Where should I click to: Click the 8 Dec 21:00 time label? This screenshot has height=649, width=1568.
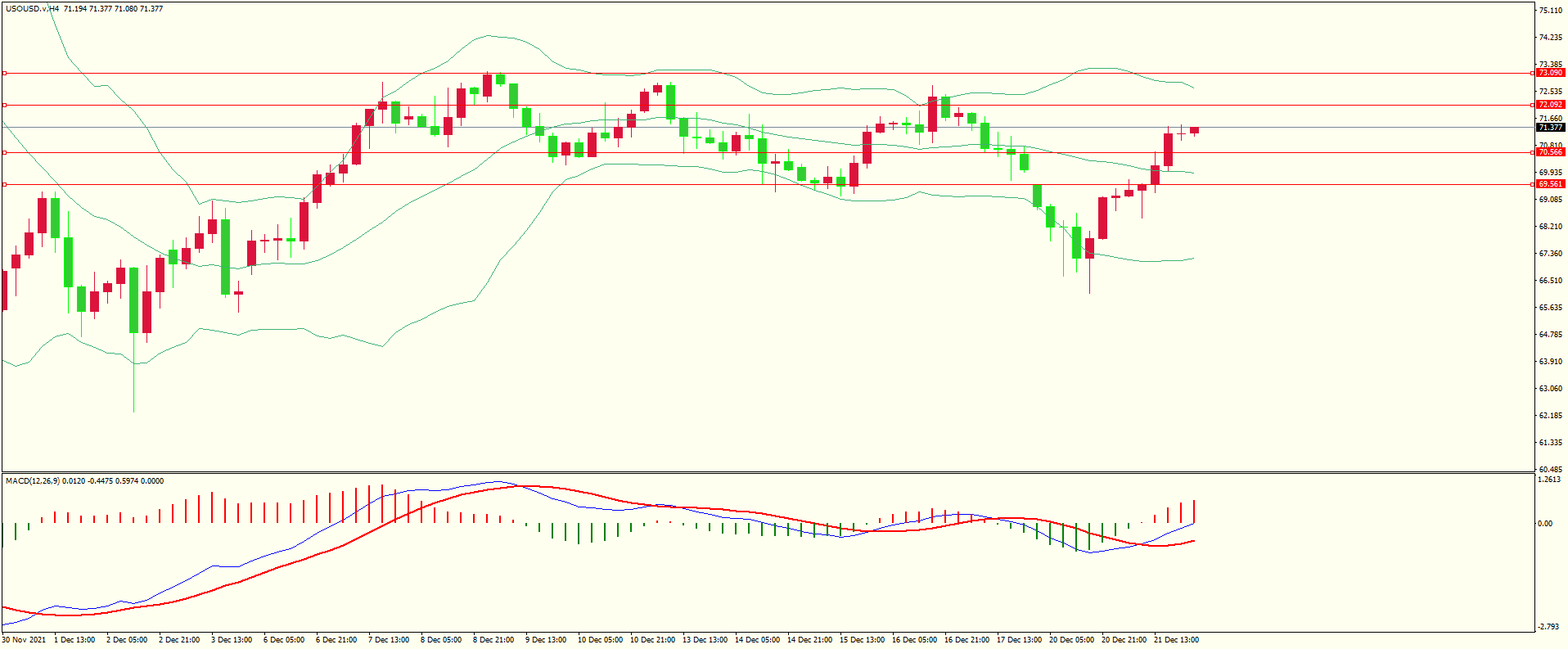[x=493, y=640]
